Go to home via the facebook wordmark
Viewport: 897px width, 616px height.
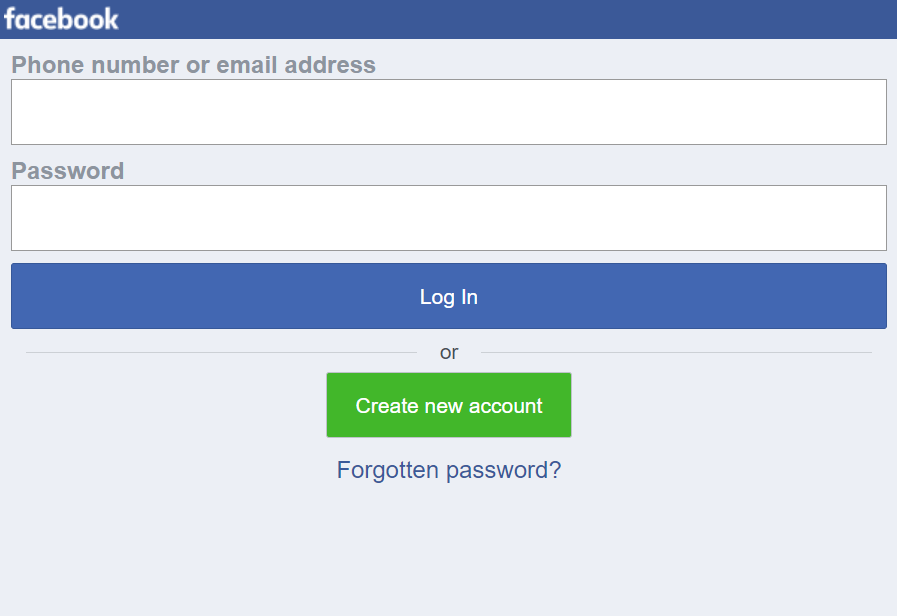pyautogui.click(x=61, y=19)
